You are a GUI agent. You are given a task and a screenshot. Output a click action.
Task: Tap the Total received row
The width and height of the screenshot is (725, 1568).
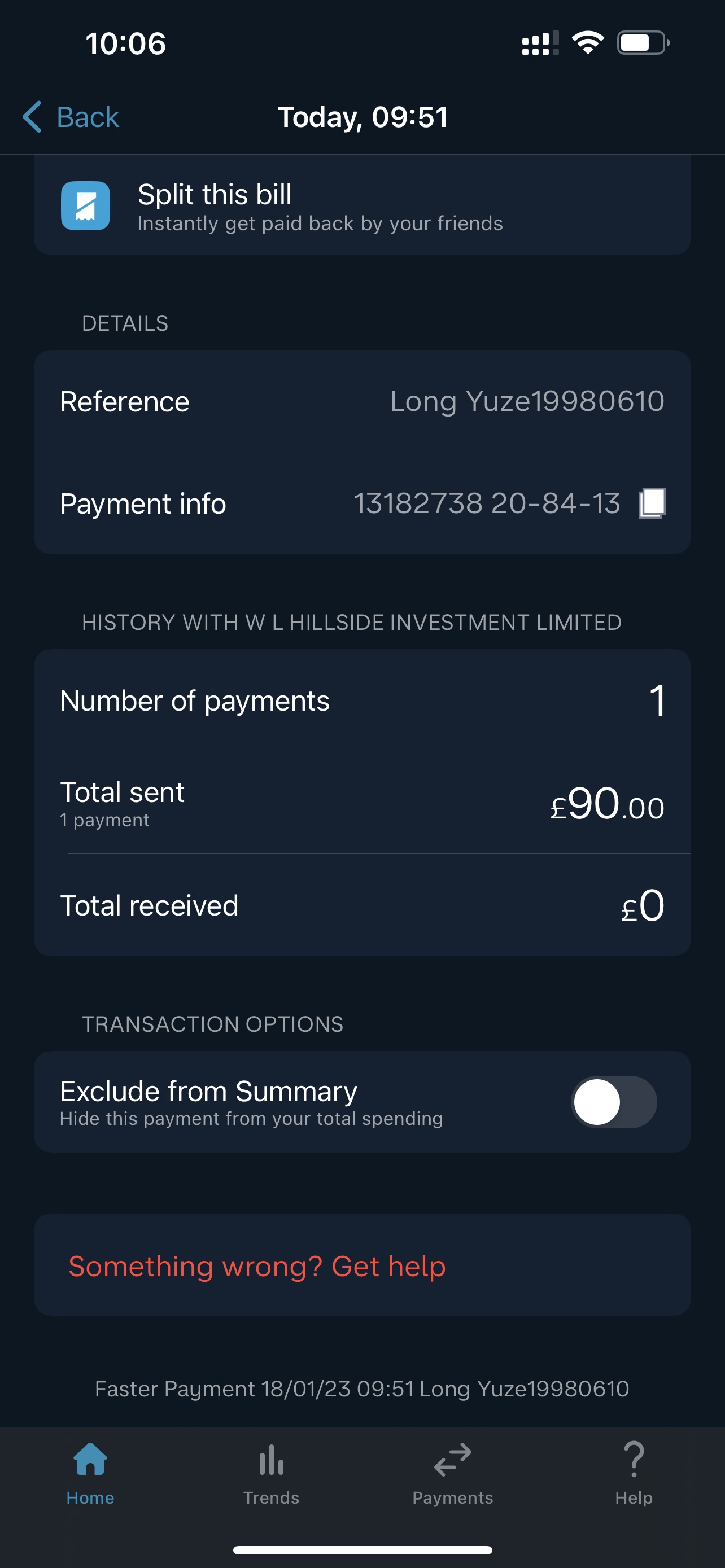coord(362,906)
